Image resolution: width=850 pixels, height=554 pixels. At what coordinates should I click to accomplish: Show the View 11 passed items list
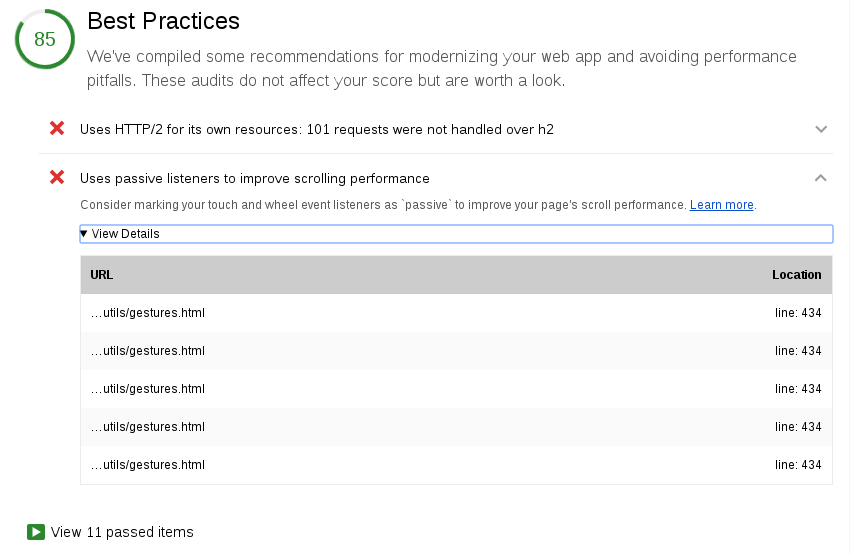(122, 532)
